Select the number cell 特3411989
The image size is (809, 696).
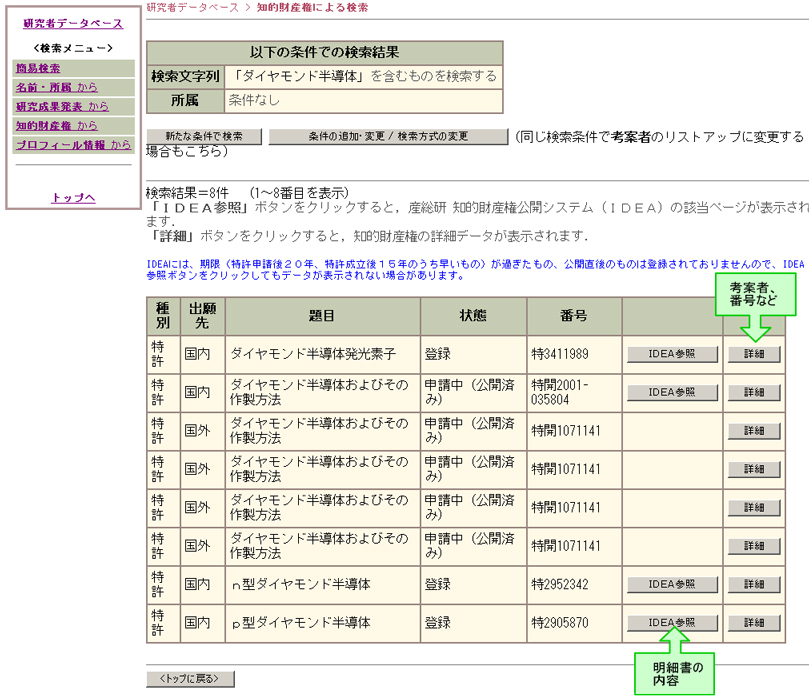click(x=574, y=354)
